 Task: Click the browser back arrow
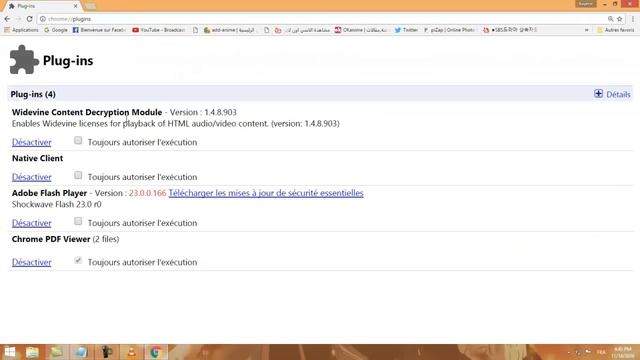(7, 19)
